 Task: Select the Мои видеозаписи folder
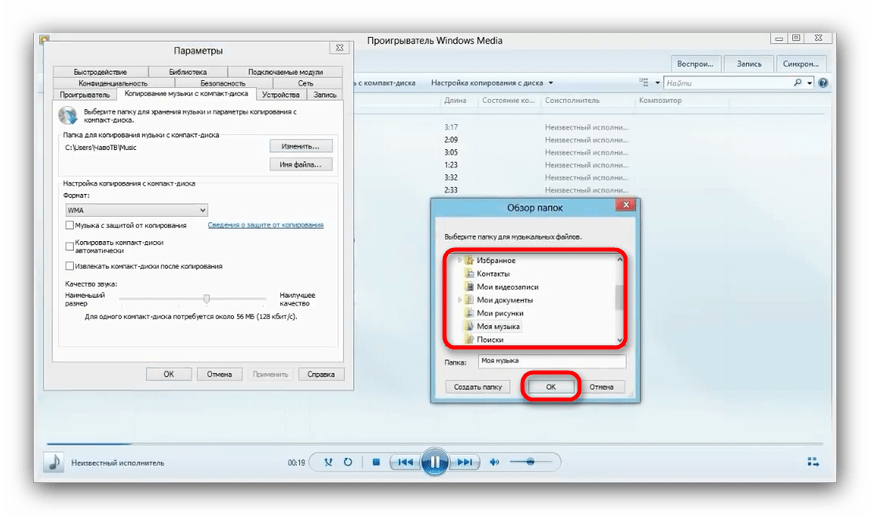[501, 287]
